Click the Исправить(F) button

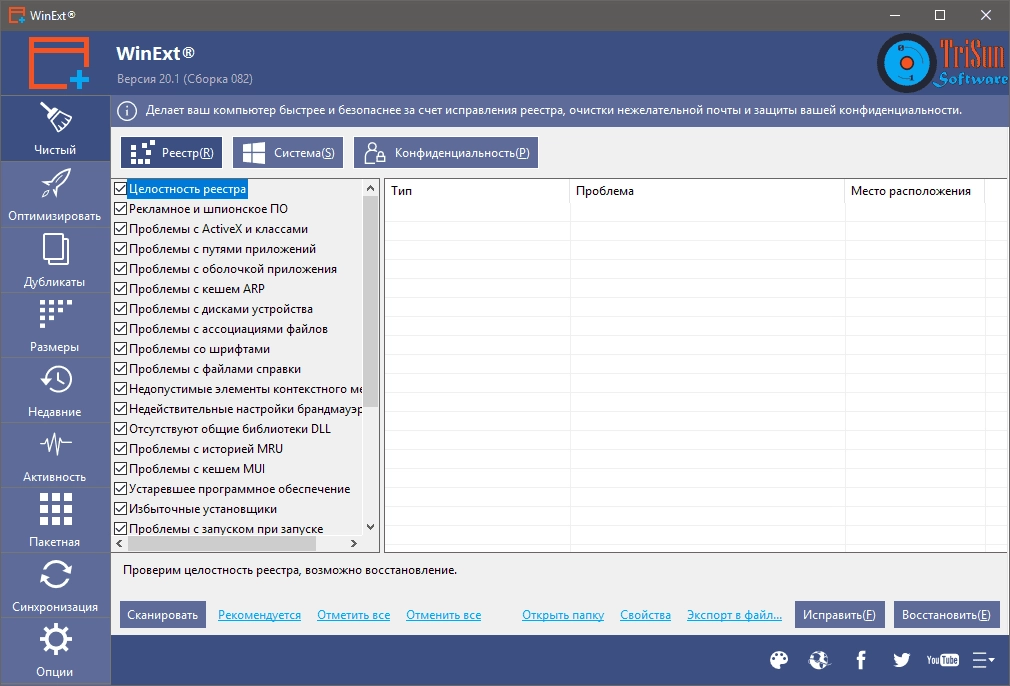coord(840,615)
